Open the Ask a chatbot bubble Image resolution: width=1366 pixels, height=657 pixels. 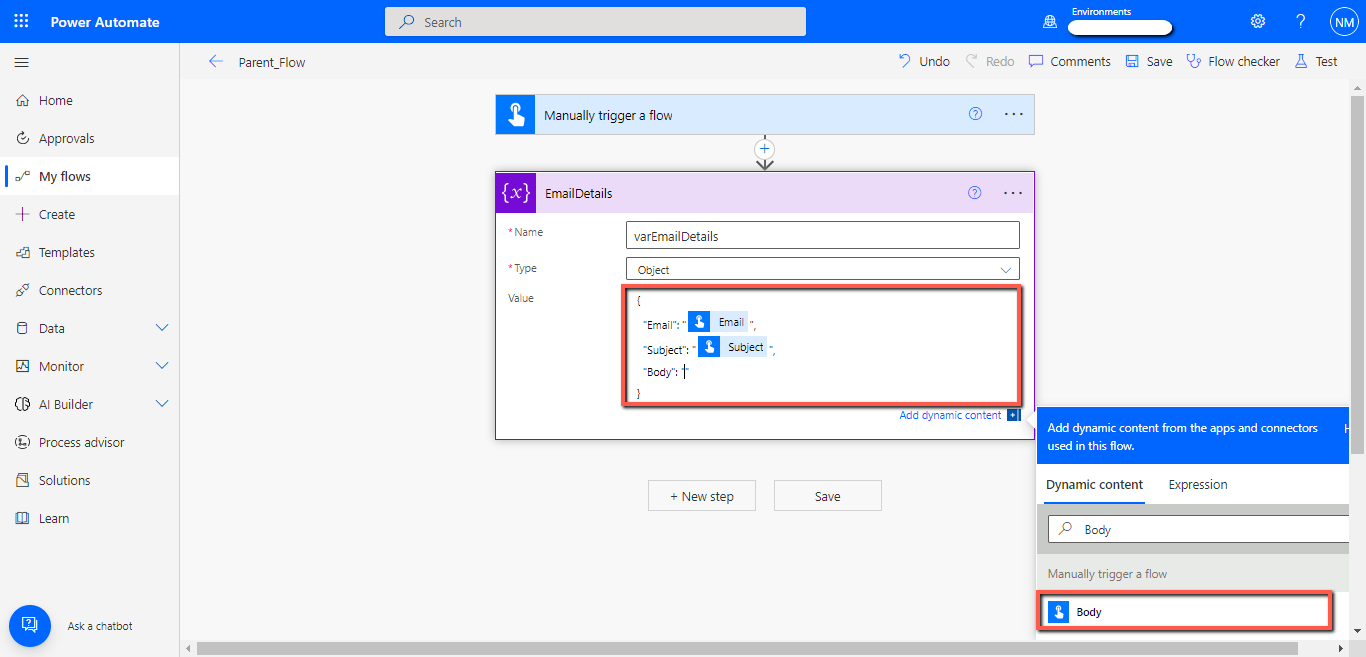[30, 625]
